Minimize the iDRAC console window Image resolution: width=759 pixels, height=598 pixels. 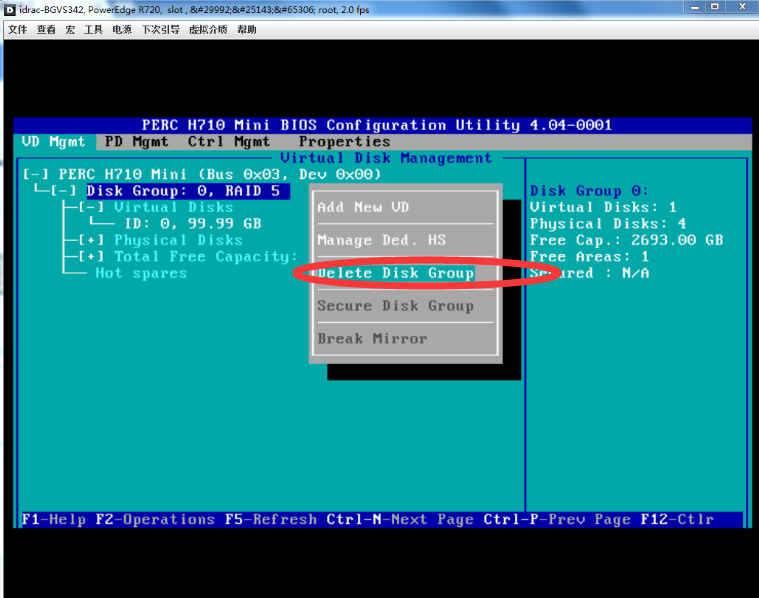(695, 7)
